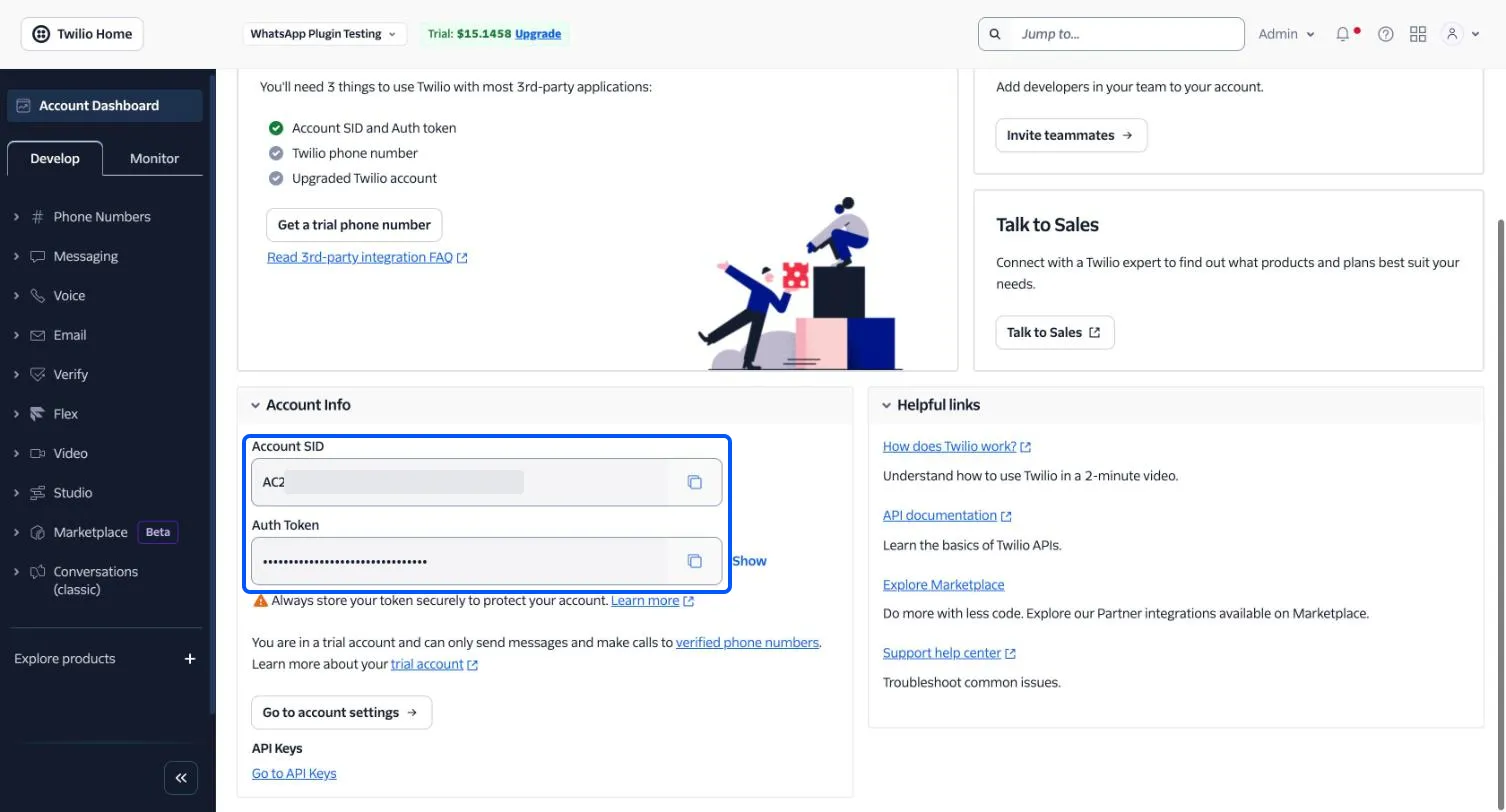1506x812 pixels.
Task: Click the Messaging chat bubble icon
Action: click(38, 256)
